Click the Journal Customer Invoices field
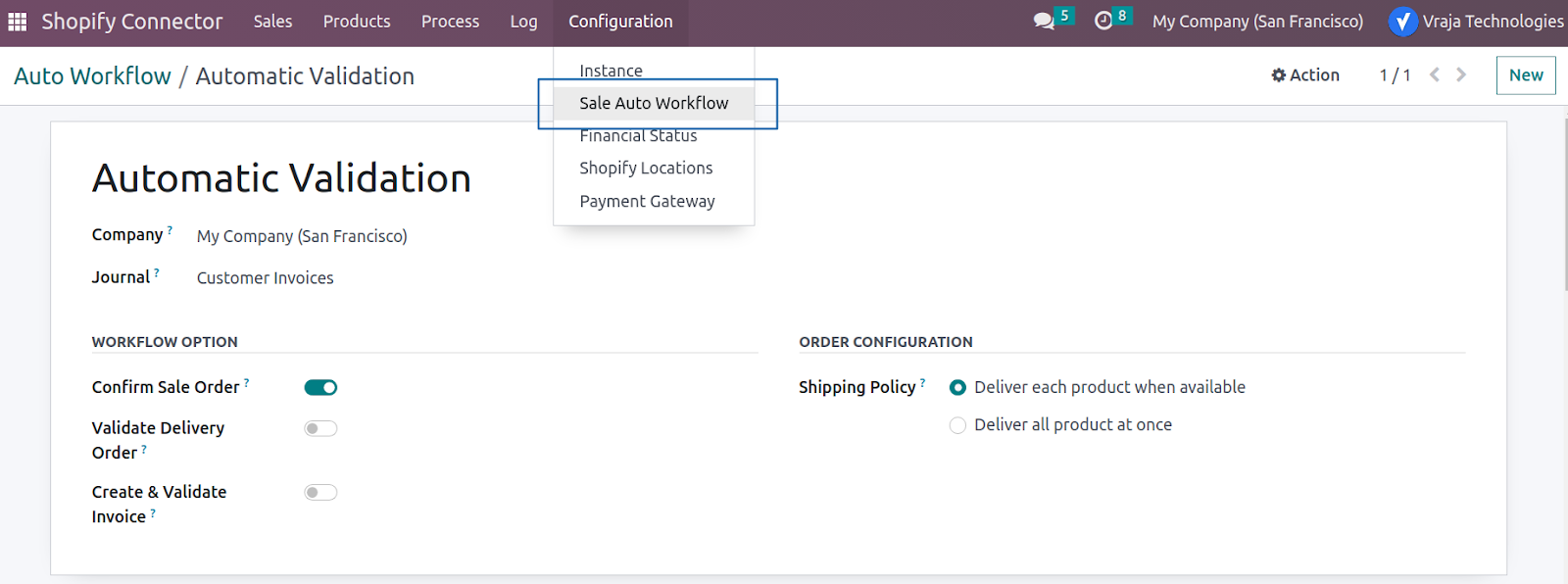Image resolution: width=1568 pixels, height=584 pixels. pyautogui.click(x=265, y=278)
